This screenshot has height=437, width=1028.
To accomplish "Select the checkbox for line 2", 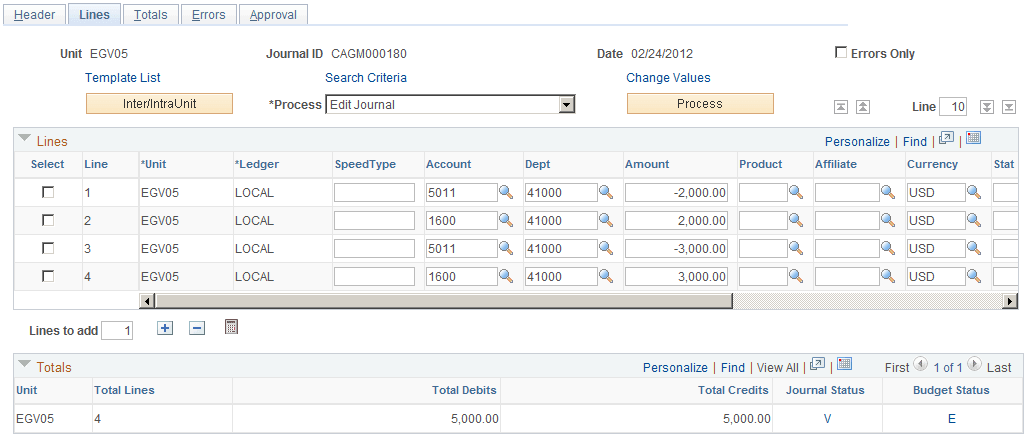I will pos(48,220).
